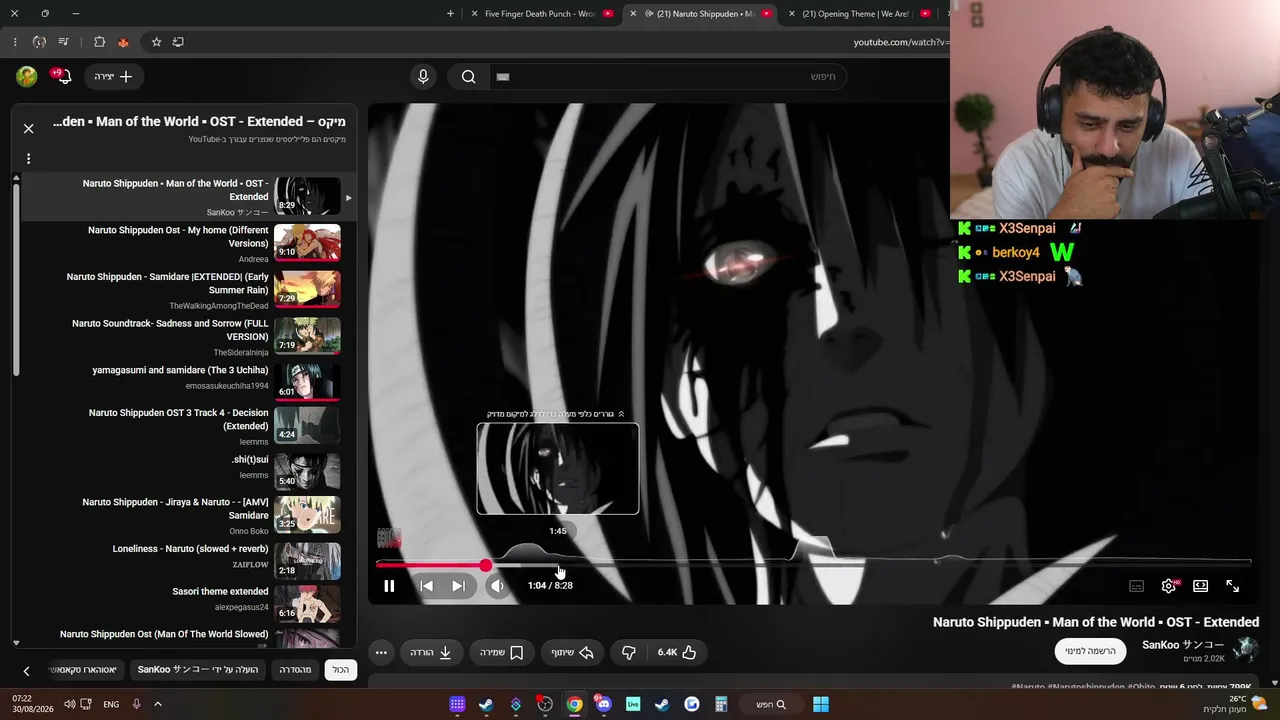Open the Calculator from the taskbar

tap(721, 705)
